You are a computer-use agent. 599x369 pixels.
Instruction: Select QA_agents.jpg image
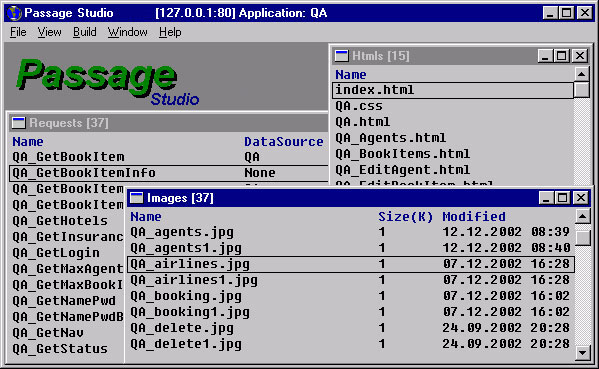coord(351,232)
